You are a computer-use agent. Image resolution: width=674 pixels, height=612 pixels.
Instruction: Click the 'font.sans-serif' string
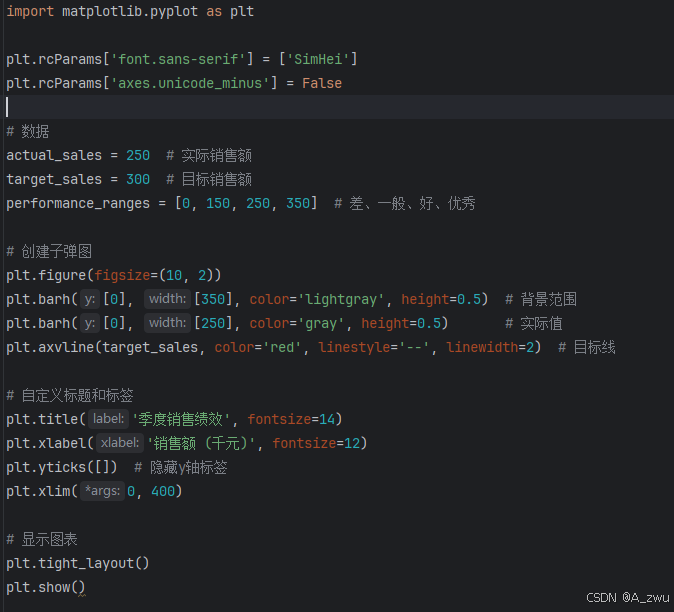click(178, 59)
